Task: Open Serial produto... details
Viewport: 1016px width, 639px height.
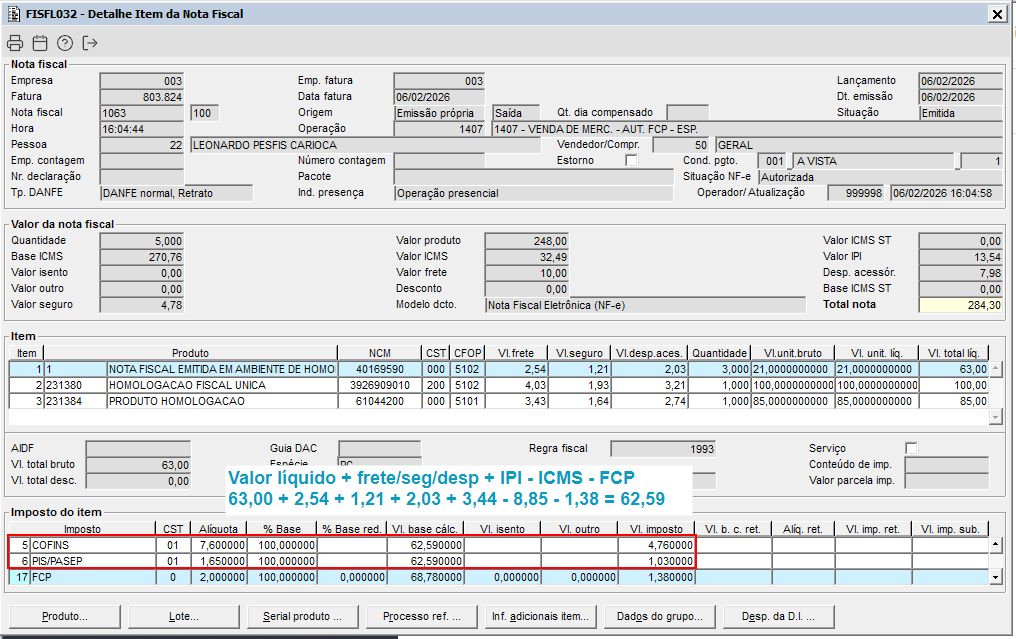Action: click(x=302, y=616)
